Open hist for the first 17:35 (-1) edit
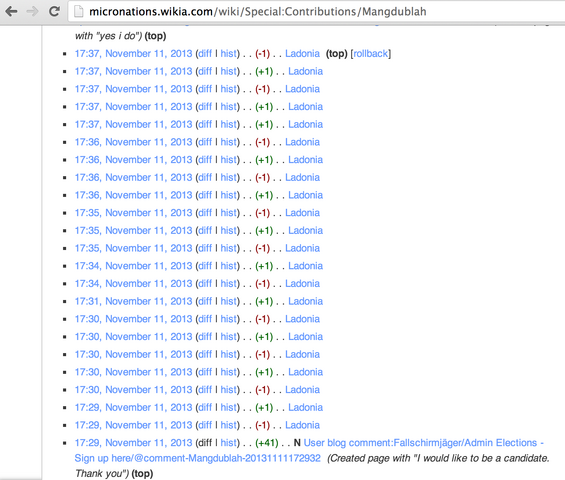Viewport: 565px width, 480px height. tap(229, 213)
